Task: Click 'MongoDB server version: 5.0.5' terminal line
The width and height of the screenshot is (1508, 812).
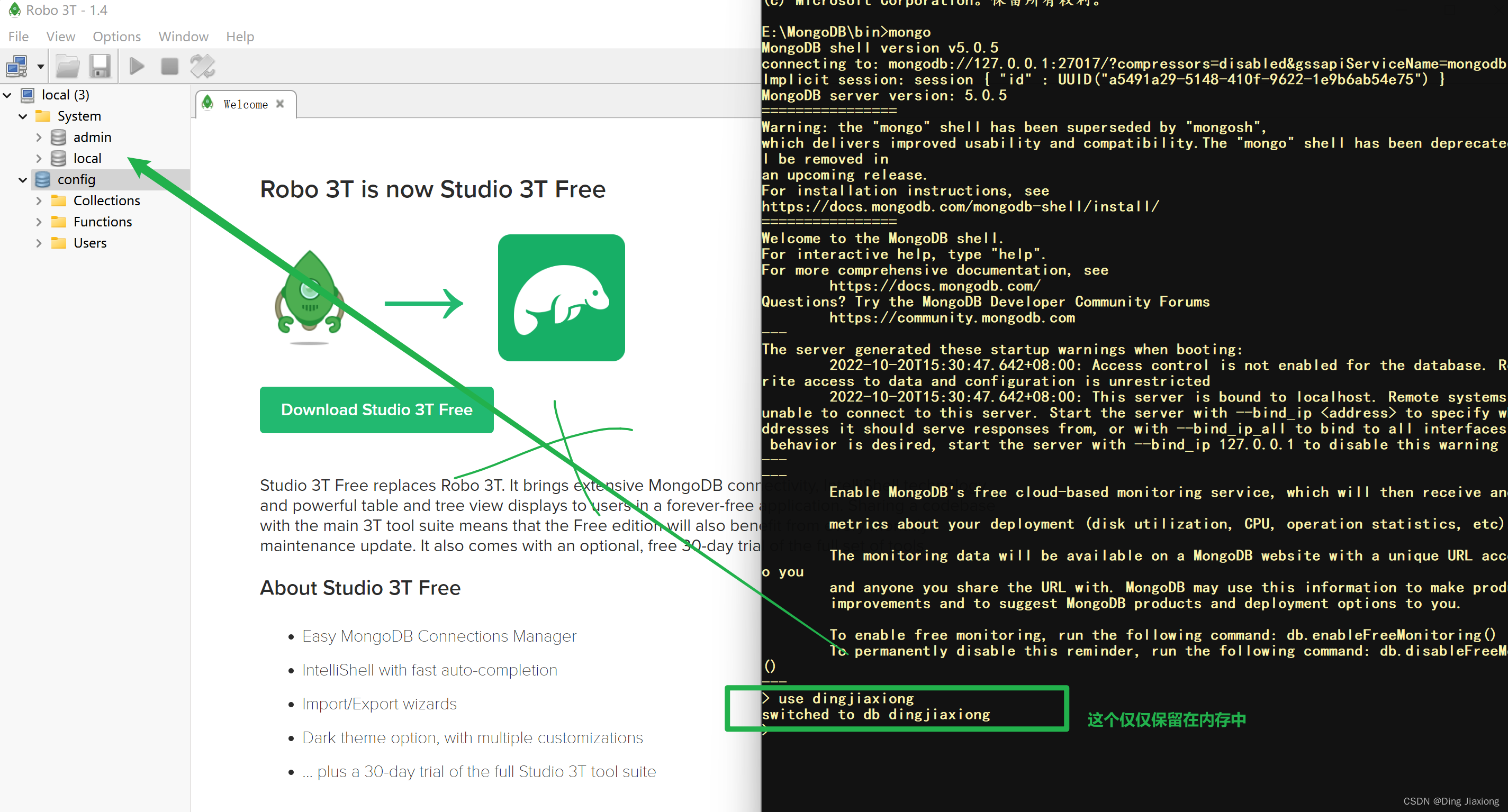Action: click(x=884, y=95)
